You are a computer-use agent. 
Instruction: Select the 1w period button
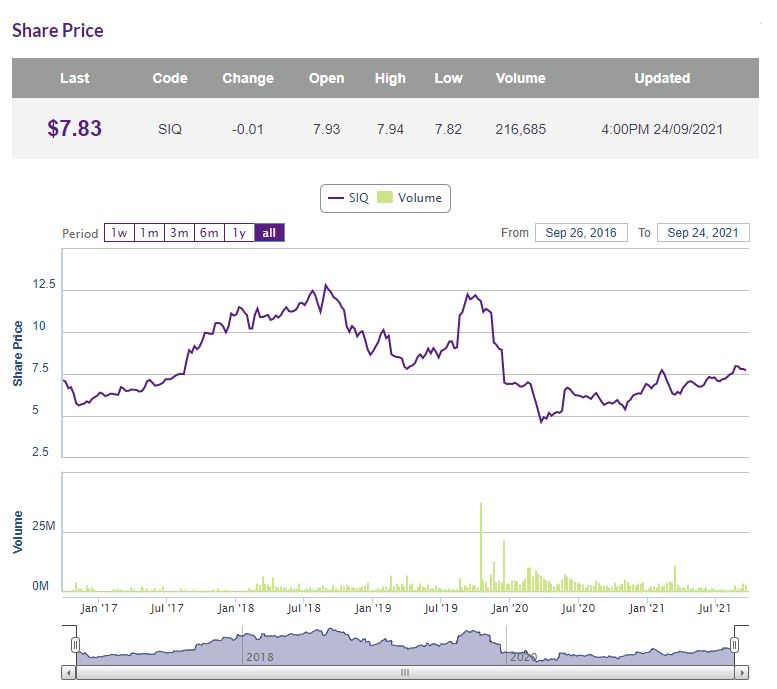119,233
